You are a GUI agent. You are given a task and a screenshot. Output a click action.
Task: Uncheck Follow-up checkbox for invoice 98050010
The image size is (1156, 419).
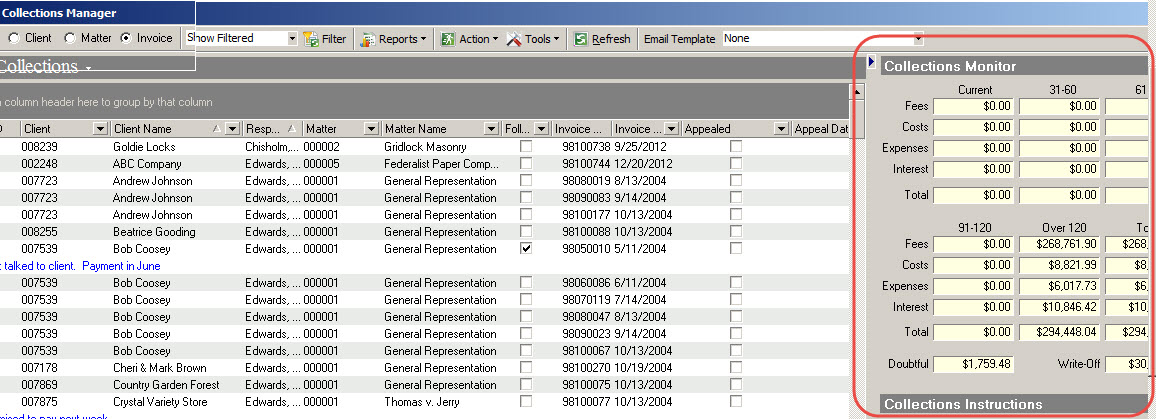click(526, 248)
